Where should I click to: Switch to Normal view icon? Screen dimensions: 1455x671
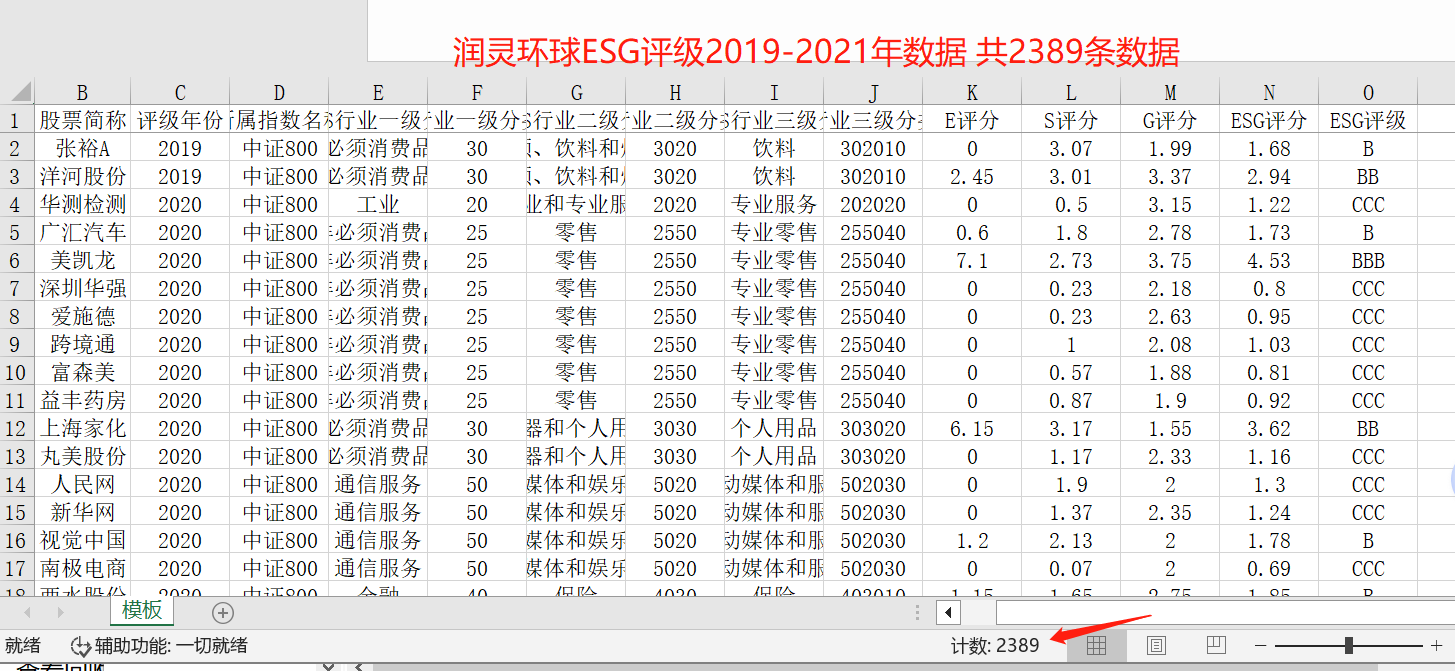[1097, 645]
